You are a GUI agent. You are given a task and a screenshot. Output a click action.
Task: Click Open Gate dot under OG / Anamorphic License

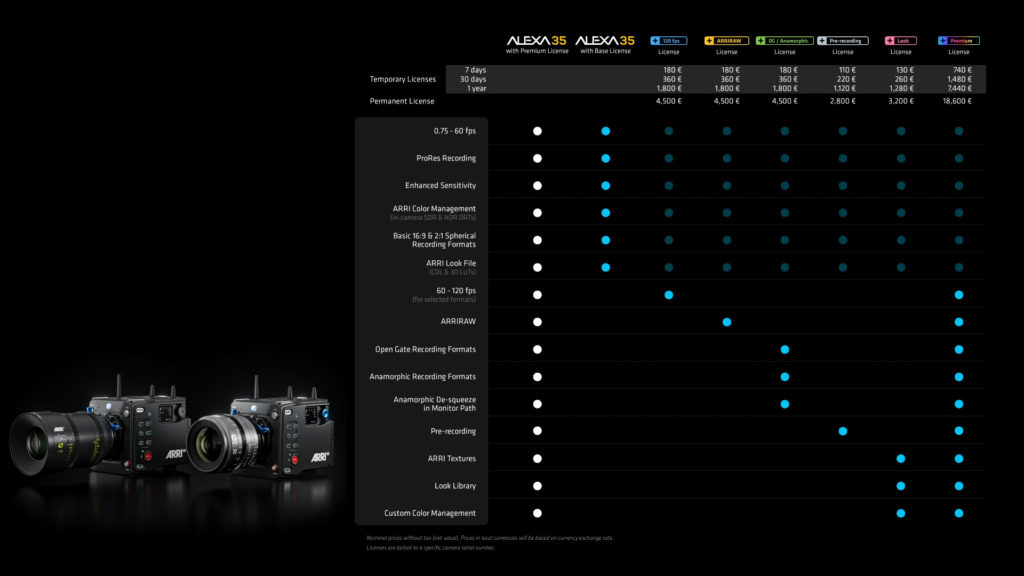pos(785,349)
